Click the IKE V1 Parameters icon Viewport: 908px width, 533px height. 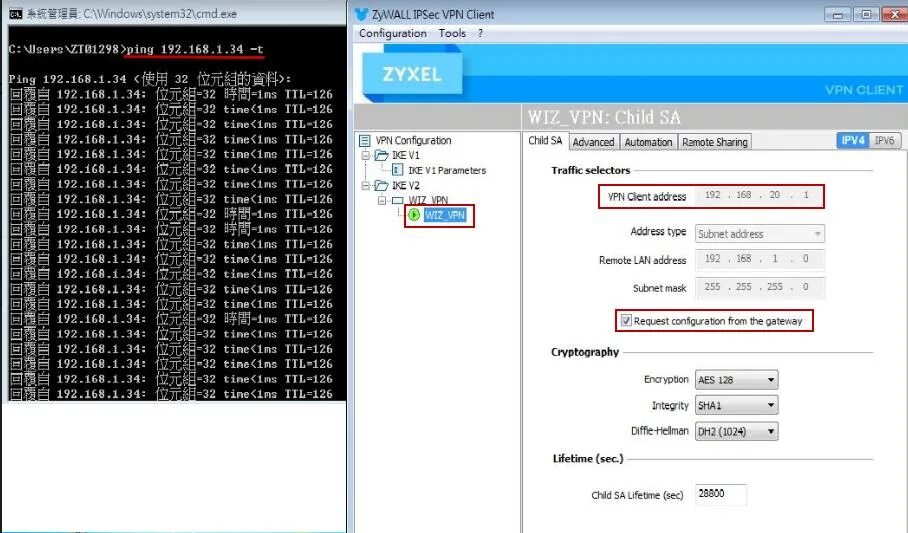(x=398, y=170)
